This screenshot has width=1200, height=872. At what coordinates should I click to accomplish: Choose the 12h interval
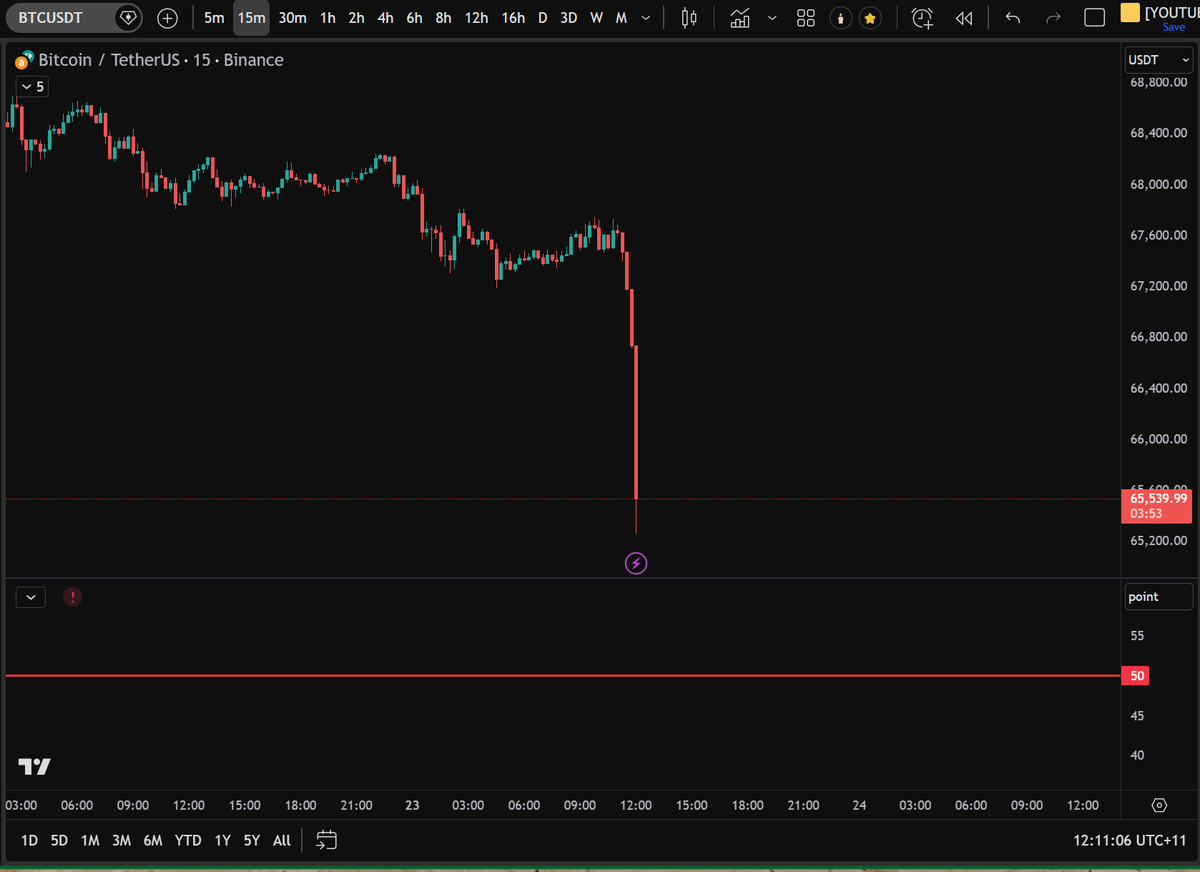[x=477, y=18]
